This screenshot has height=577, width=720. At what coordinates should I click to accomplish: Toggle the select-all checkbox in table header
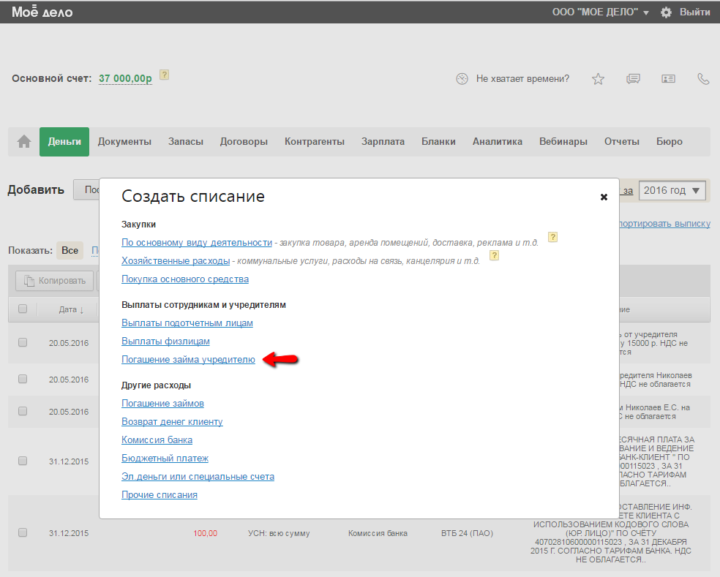[x=23, y=309]
